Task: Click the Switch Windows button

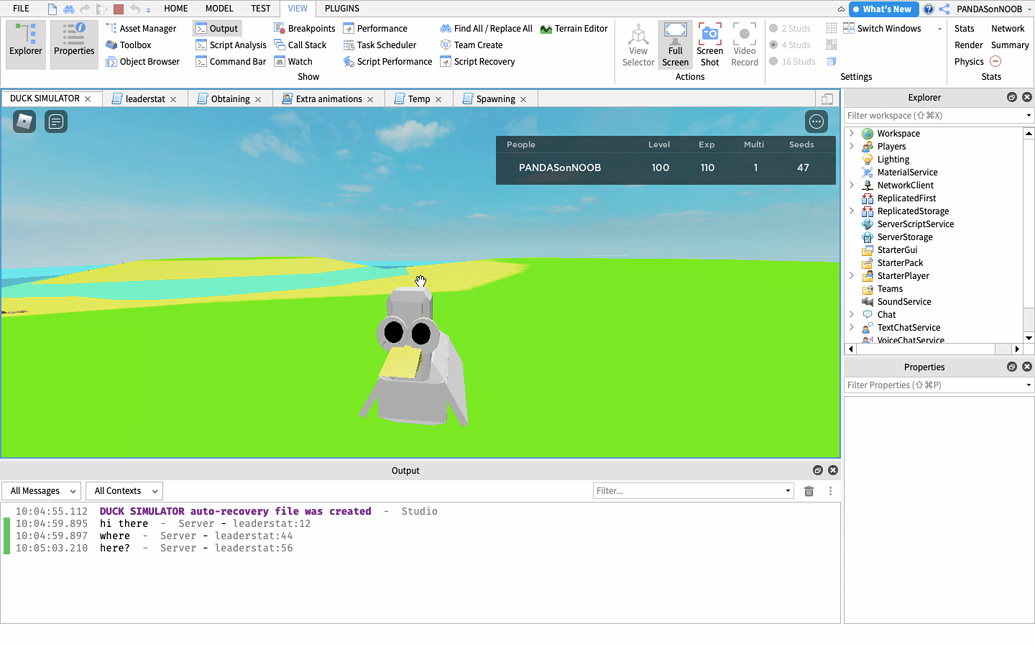Action: [x=882, y=28]
